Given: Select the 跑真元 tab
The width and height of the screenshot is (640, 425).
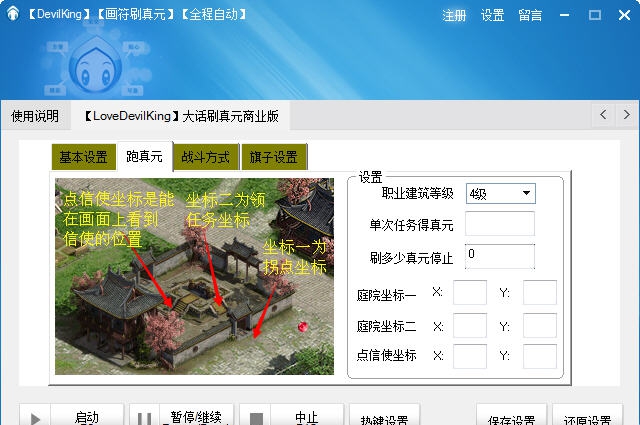Looking at the screenshot, I should pyautogui.click(x=144, y=156).
